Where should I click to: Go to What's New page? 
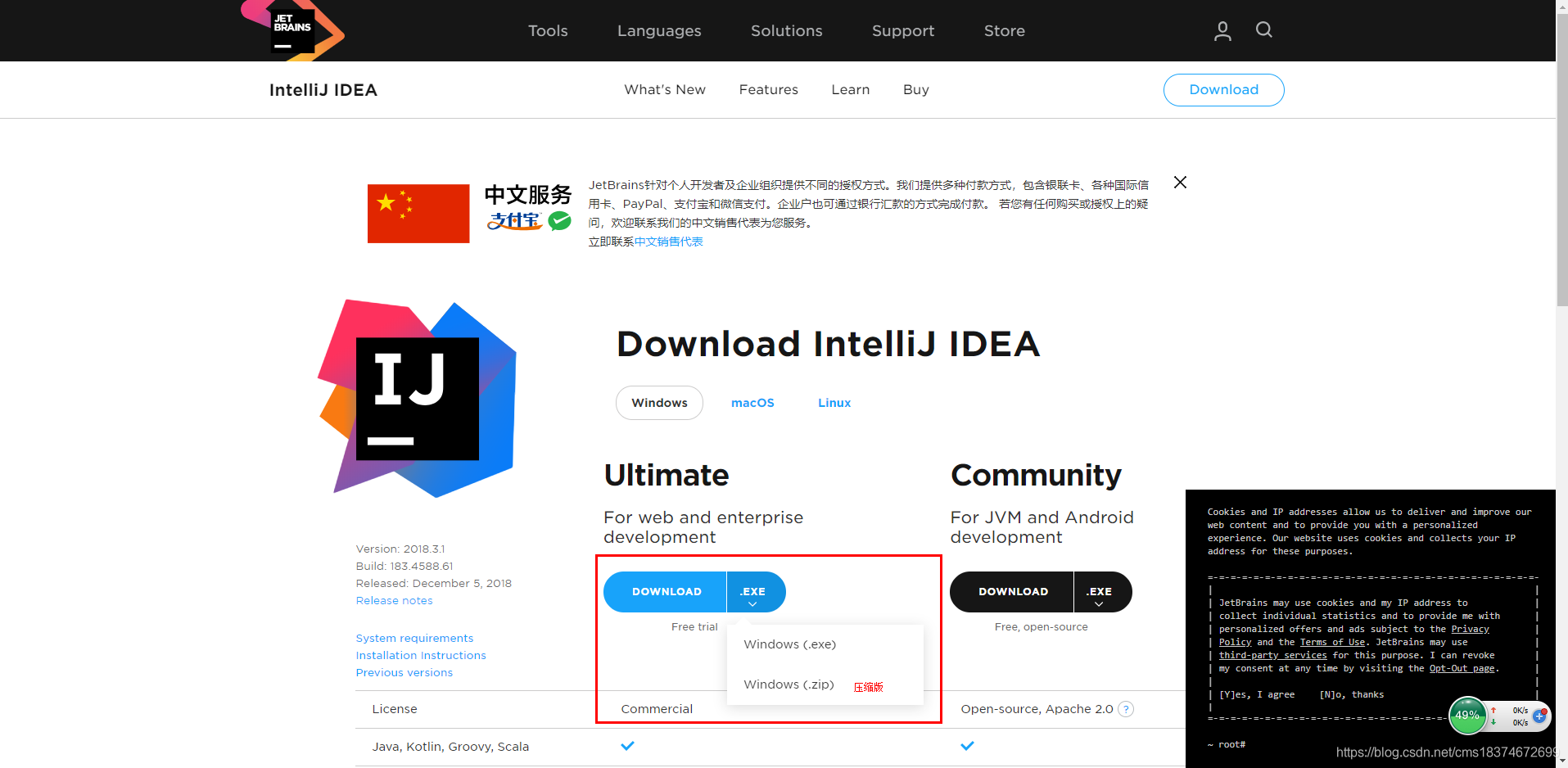(665, 90)
